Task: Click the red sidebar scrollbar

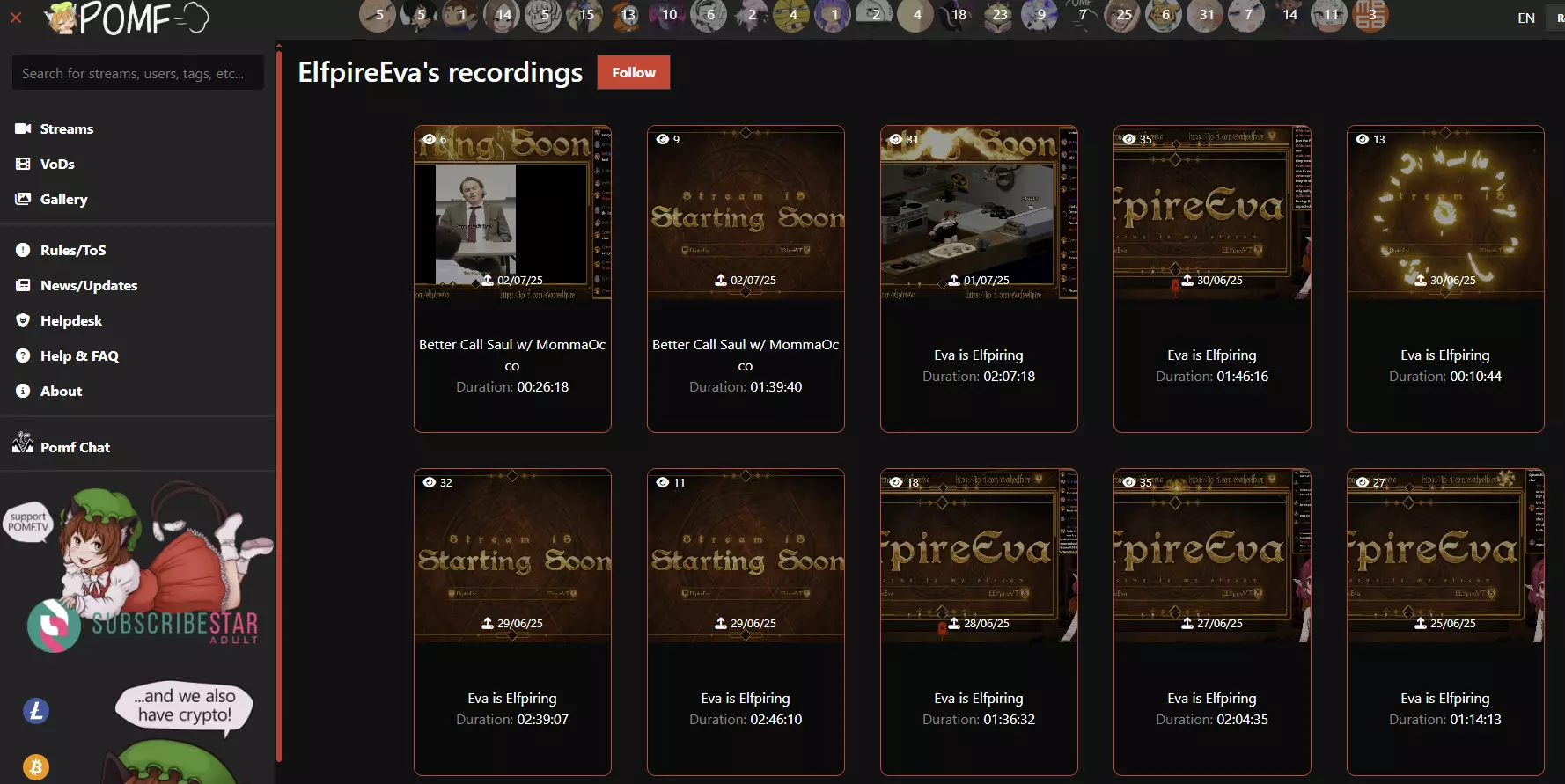Action: click(x=279, y=405)
